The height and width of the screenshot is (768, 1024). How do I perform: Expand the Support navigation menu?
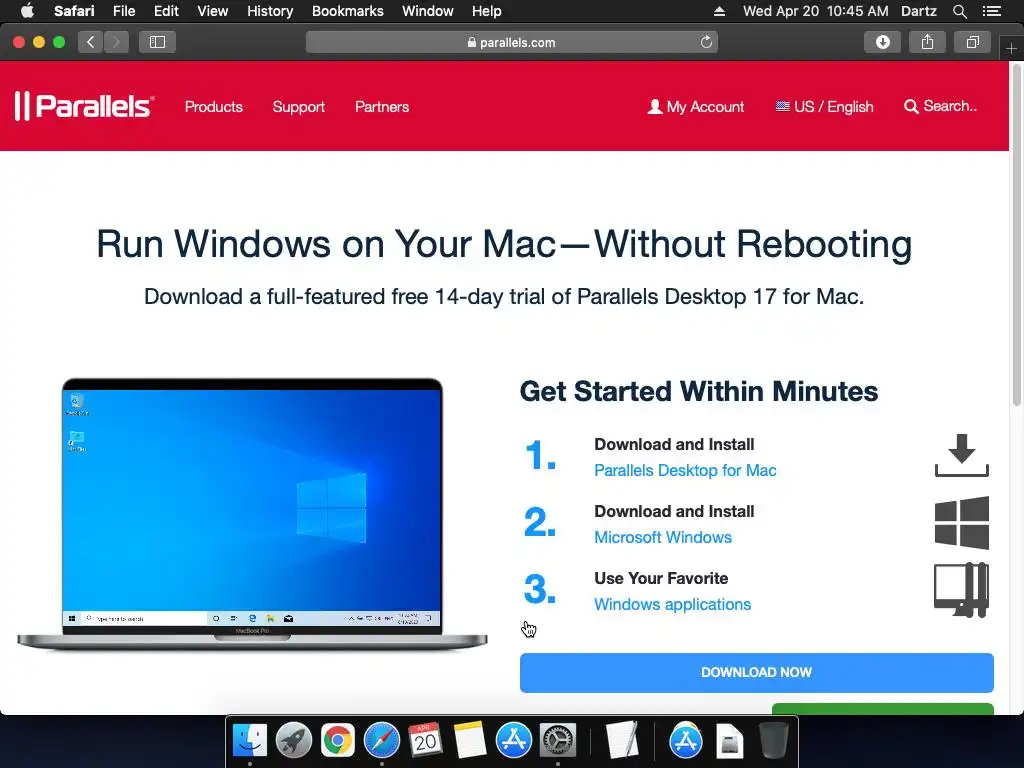[298, 106]
